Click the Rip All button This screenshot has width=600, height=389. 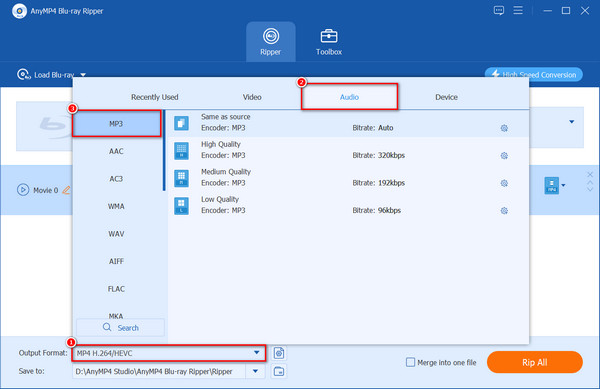pos(535,362)
